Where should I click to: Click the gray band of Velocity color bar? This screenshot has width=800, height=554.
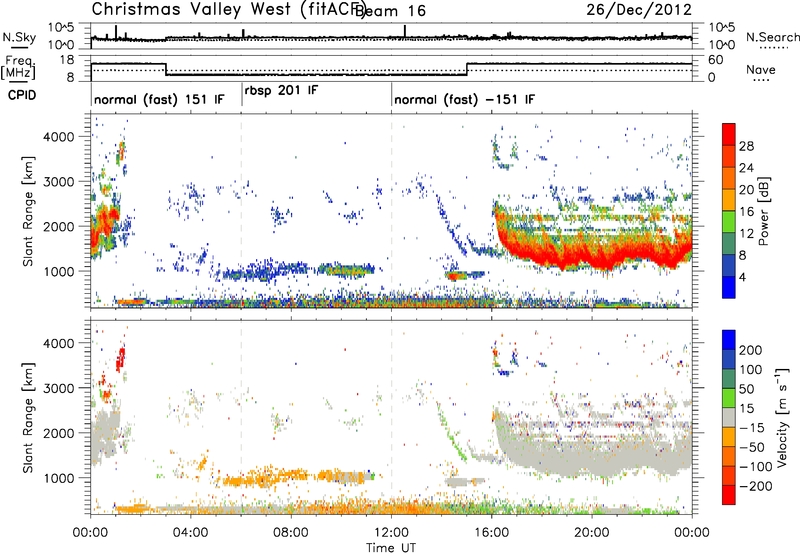click(729, 417)
